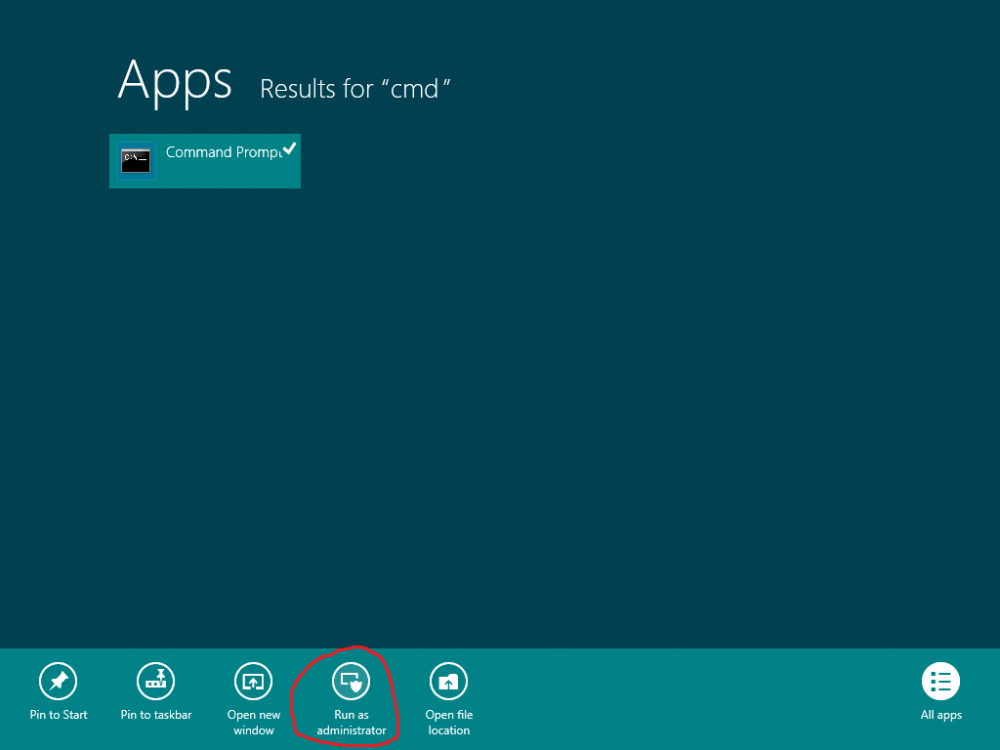
Task: Click the black Command Prompt console icon
Action: pos(136,161)
